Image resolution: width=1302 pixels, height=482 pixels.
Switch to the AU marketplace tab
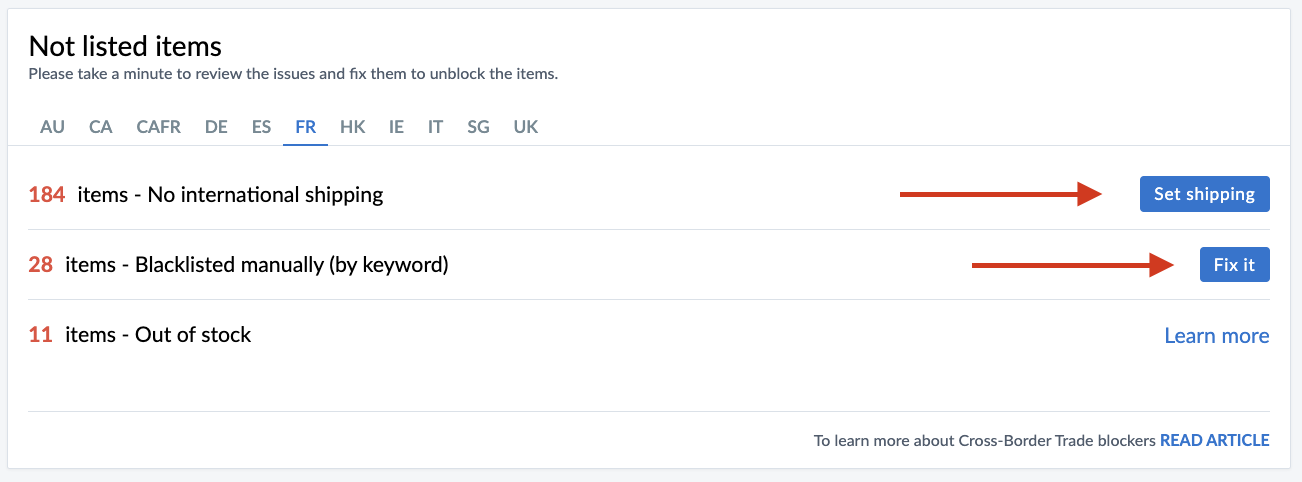click(52, 127)
